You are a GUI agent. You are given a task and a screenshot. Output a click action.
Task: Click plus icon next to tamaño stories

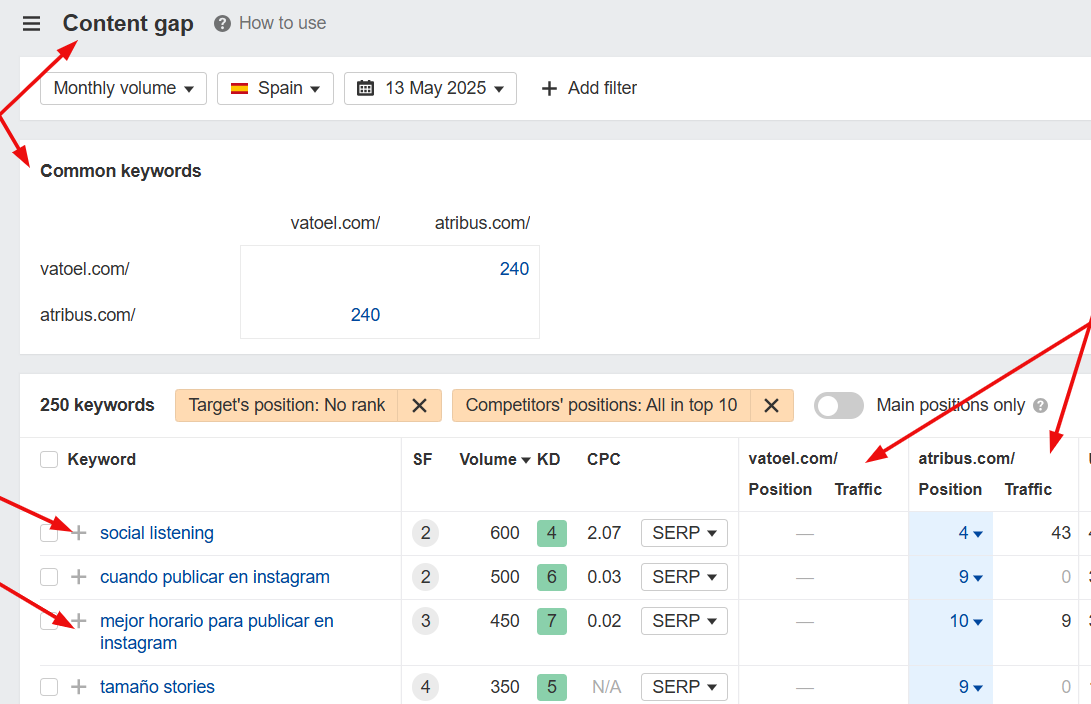point(79,687)
